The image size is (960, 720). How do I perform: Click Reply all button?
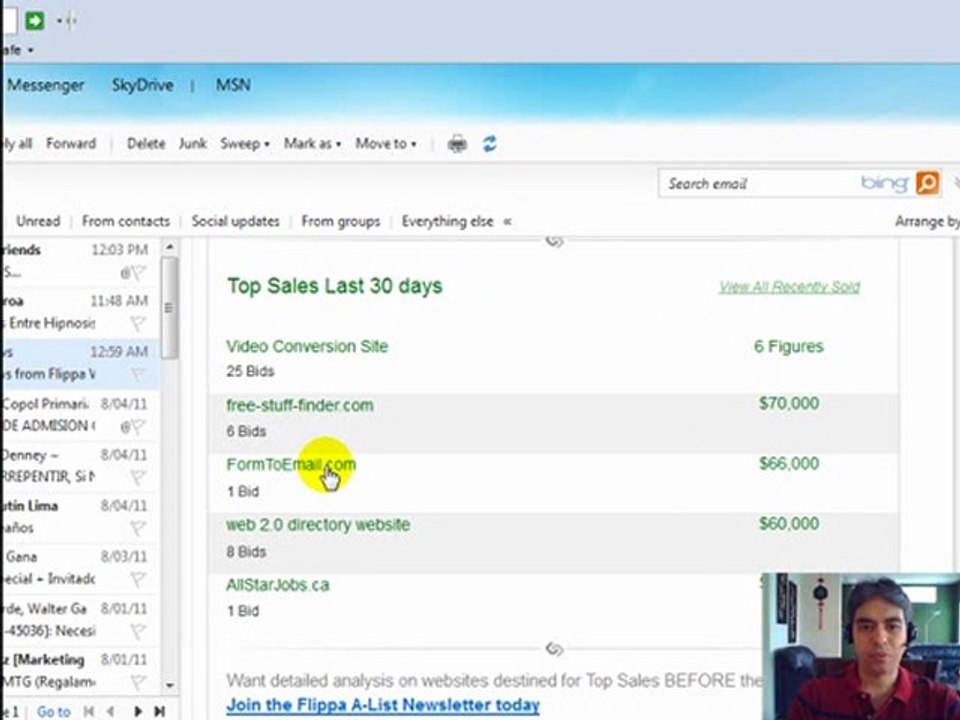(x=17, y=144)
